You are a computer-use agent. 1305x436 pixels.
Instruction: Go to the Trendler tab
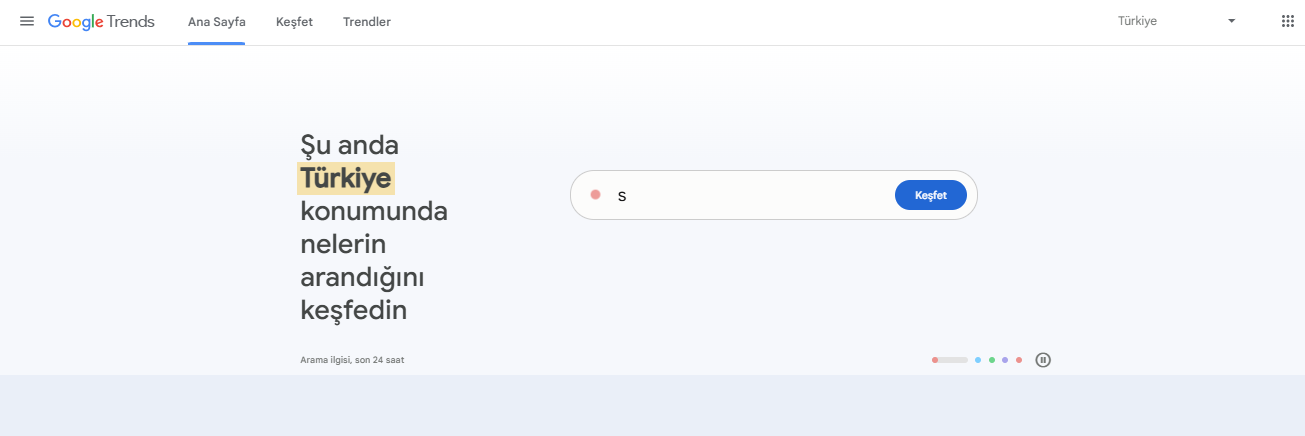366,21
